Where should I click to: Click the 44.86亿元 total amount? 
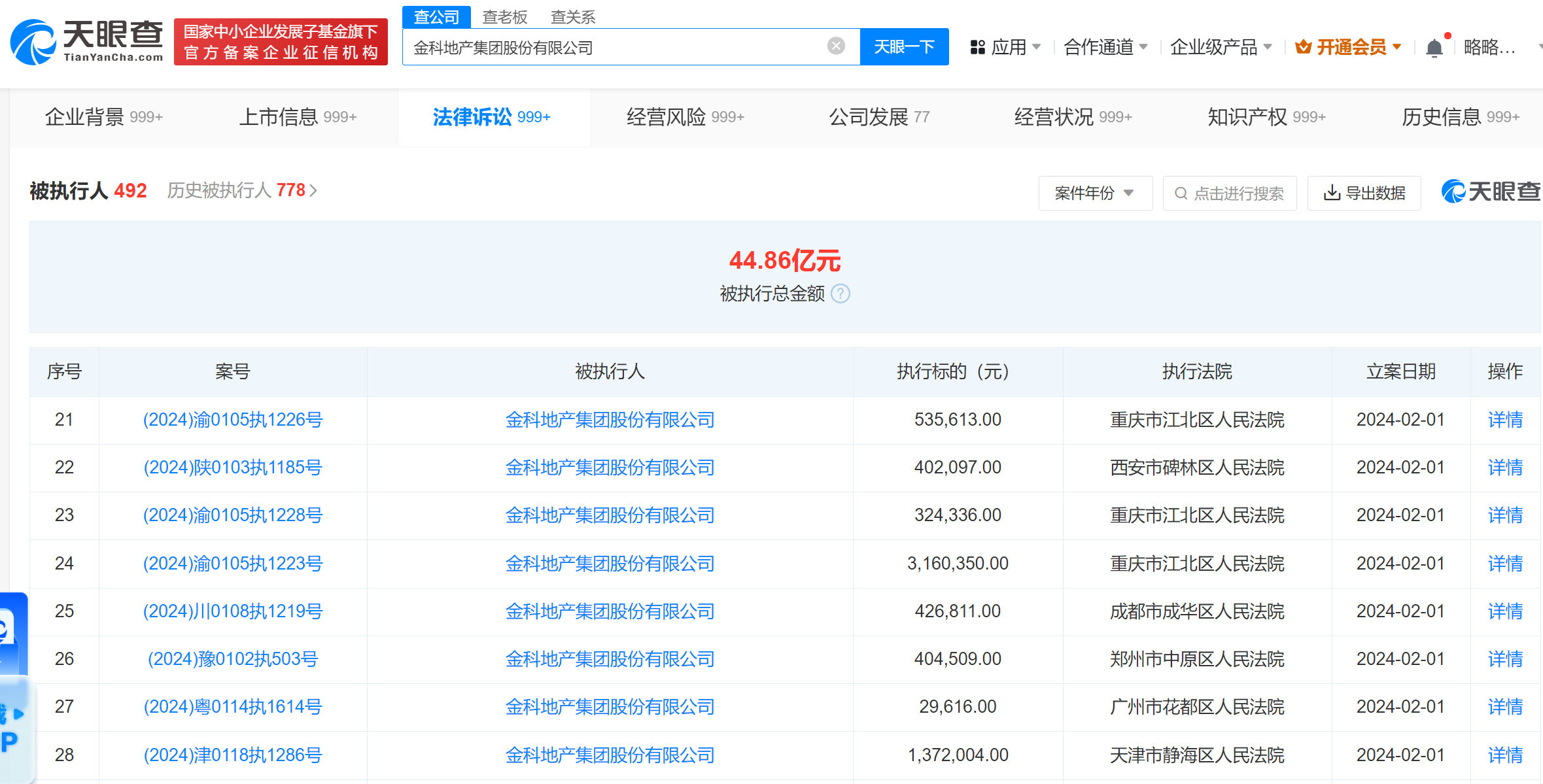[785, 260]
